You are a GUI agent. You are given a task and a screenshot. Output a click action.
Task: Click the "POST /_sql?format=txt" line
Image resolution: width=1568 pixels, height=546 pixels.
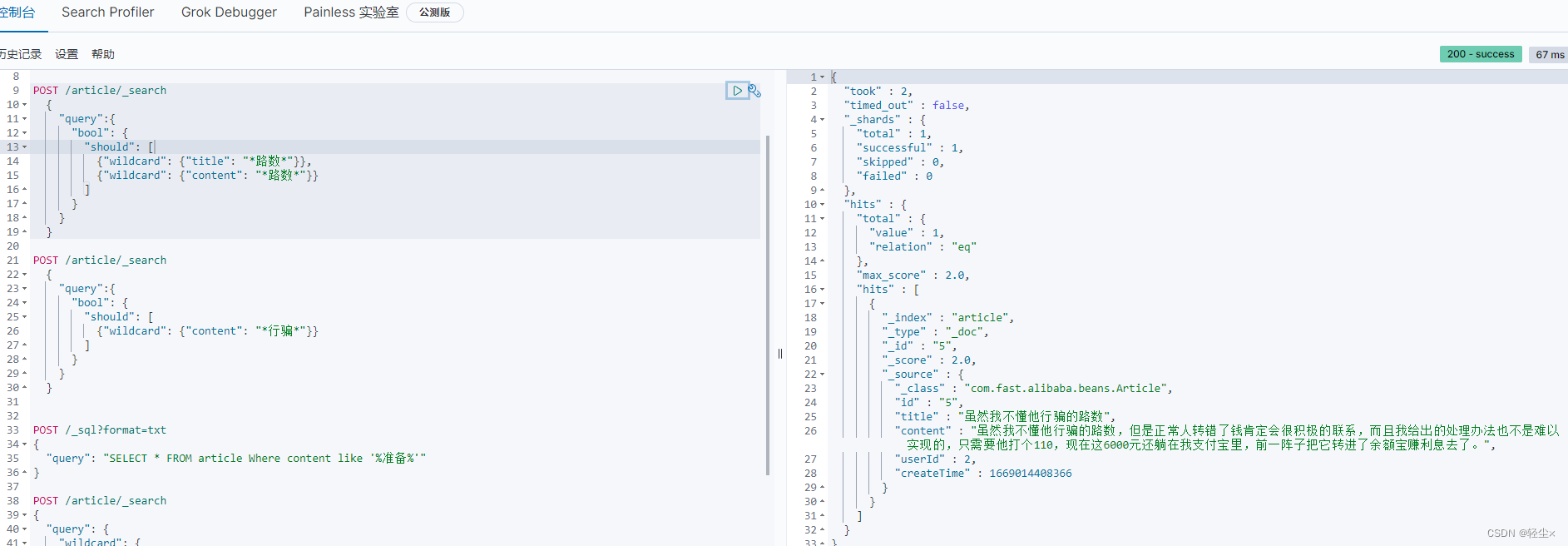[x=100, y=430]
